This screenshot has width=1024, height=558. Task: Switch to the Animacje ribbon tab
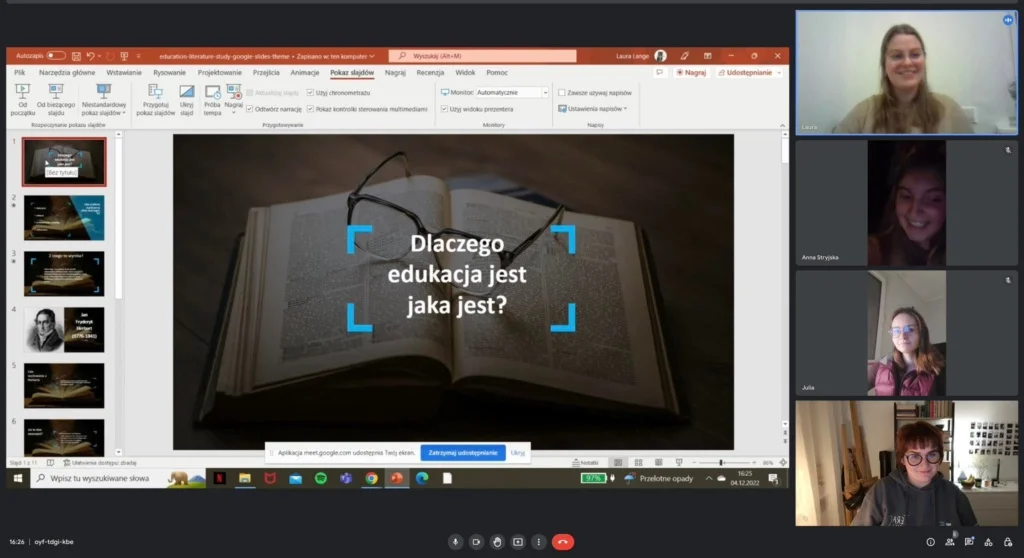click(304, 73)
